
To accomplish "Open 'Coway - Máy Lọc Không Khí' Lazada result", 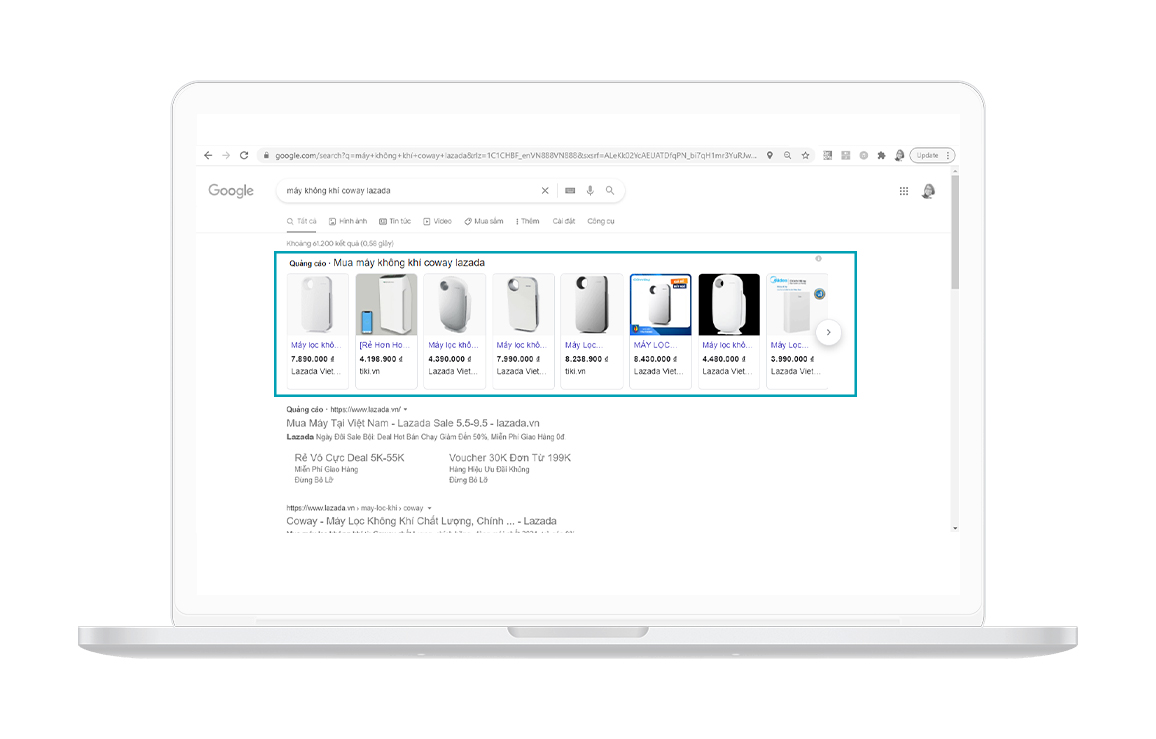I will pyautogui.click(x=421, y=521).
